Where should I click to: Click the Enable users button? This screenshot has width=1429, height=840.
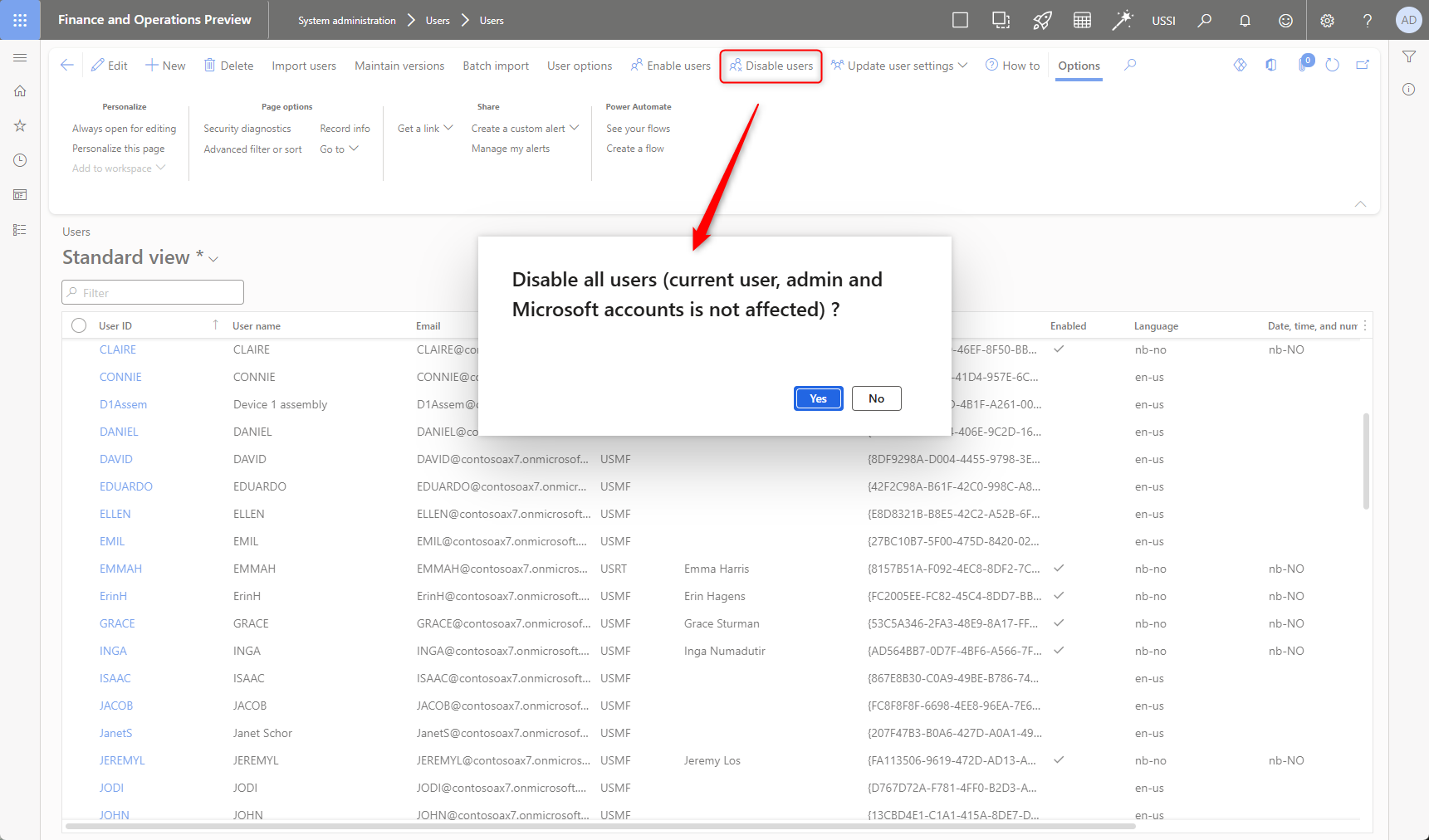[671, 66]
